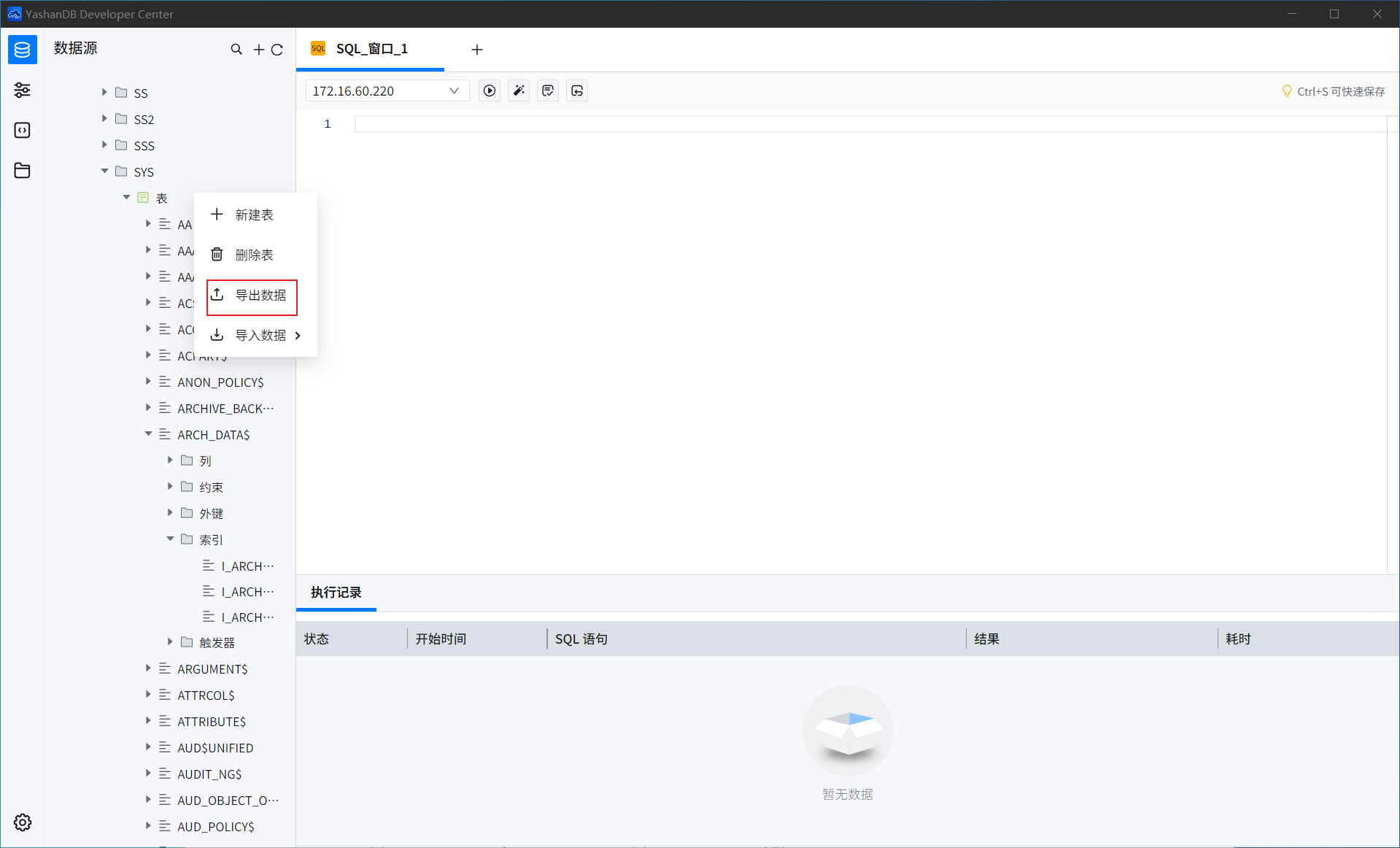Click the format SQL magic wand icon

[x=519, y=90]
